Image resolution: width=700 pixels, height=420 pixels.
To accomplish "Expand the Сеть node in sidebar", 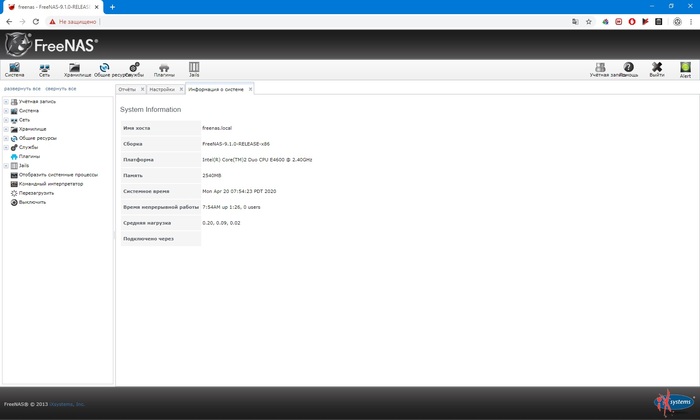I will click(x=5, y=120).
